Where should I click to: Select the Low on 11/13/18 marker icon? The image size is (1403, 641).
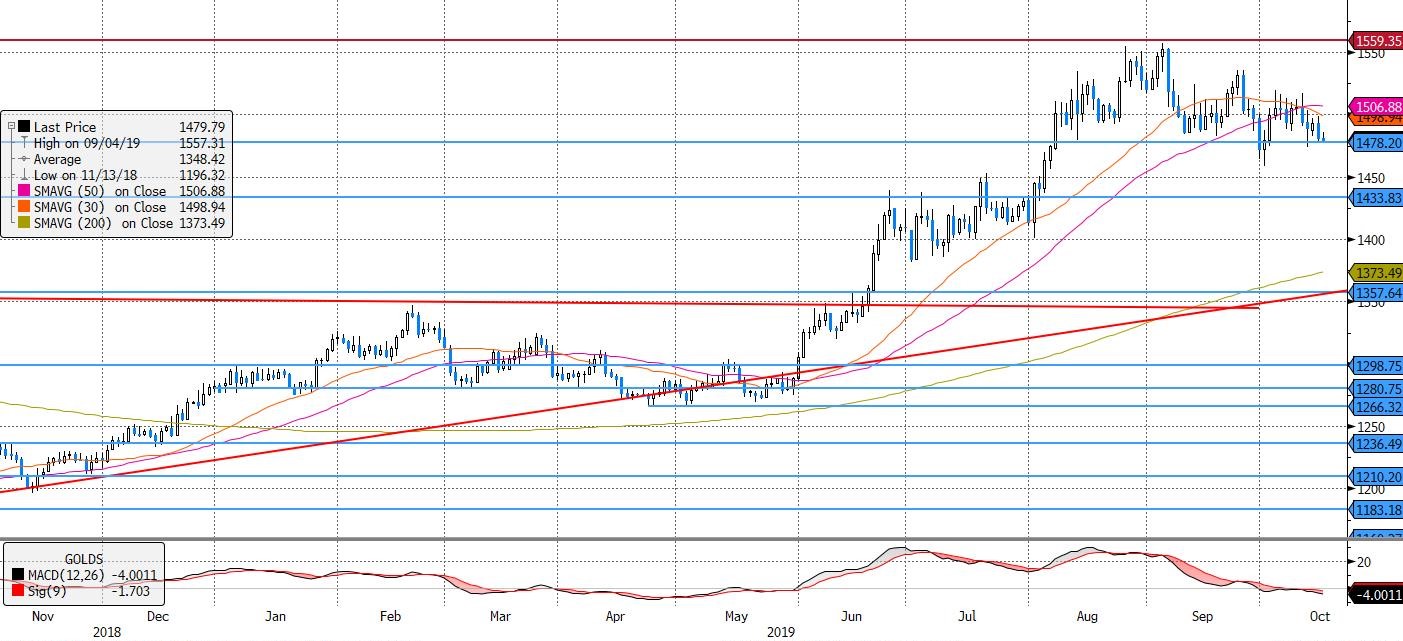[x=24, y=175]
